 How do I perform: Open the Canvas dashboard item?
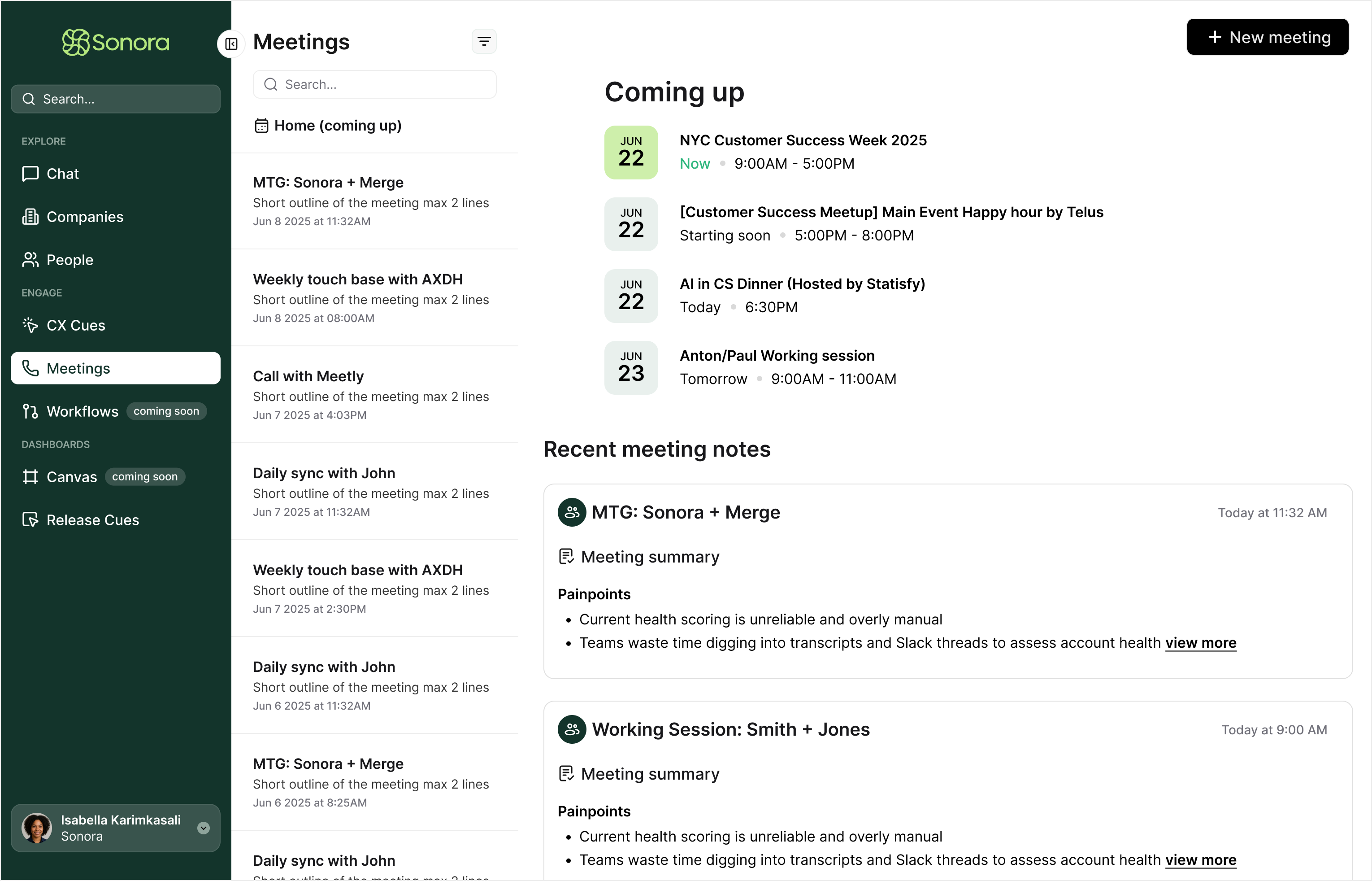click(x=71, y=477)
